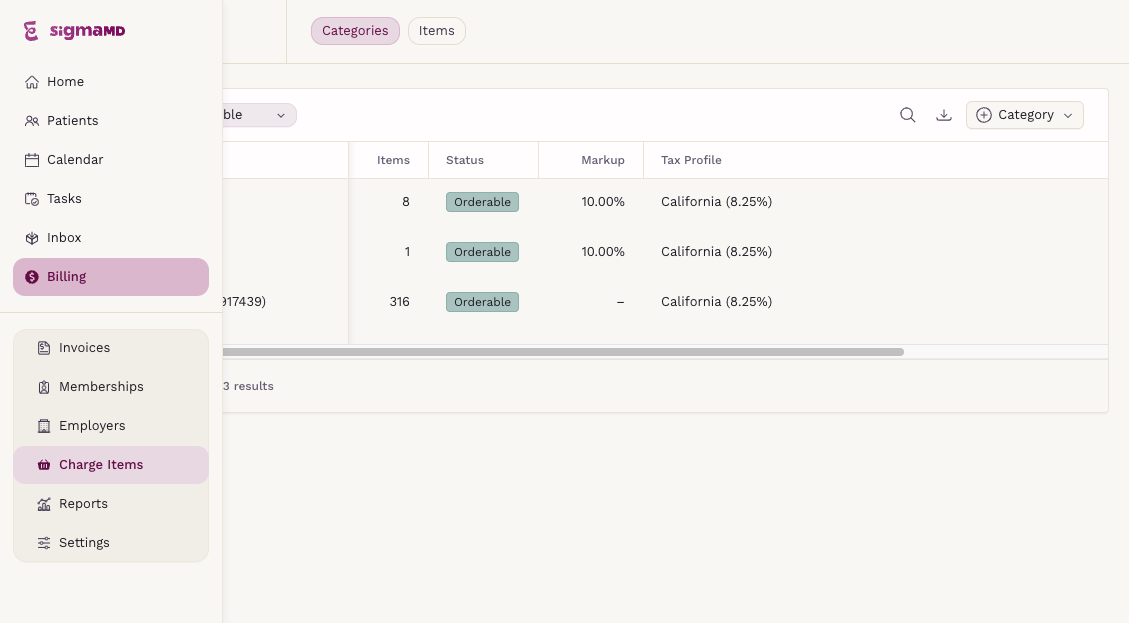
Task: Select Charge Items submenu entry
Action: click(111, 465)
